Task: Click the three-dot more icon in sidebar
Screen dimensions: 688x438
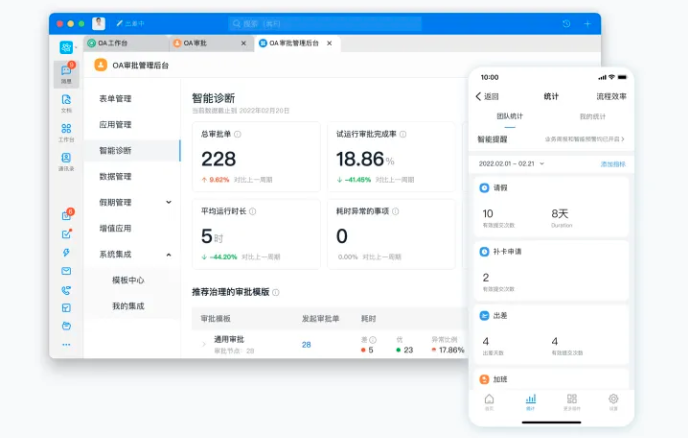Action: pyautogui.click(x=66, y=345)
